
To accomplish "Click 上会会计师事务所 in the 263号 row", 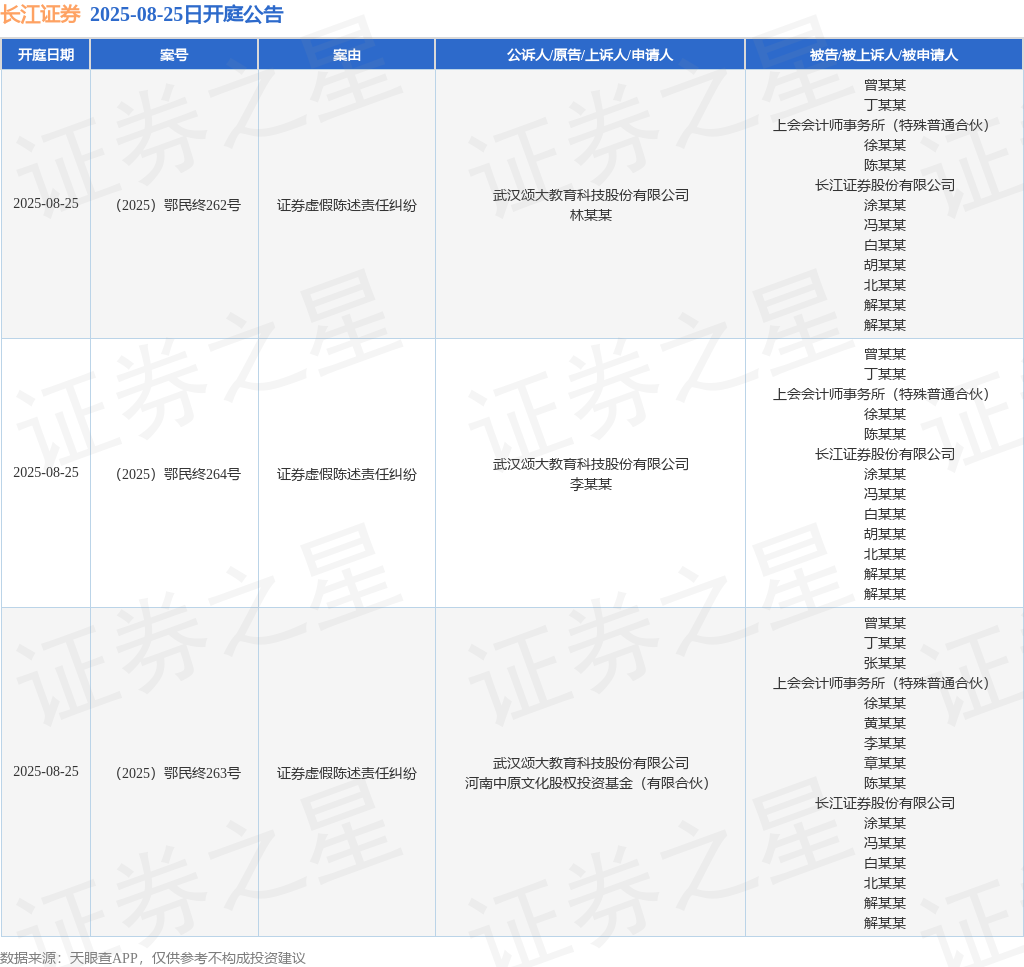I will (x=882, y=683).
